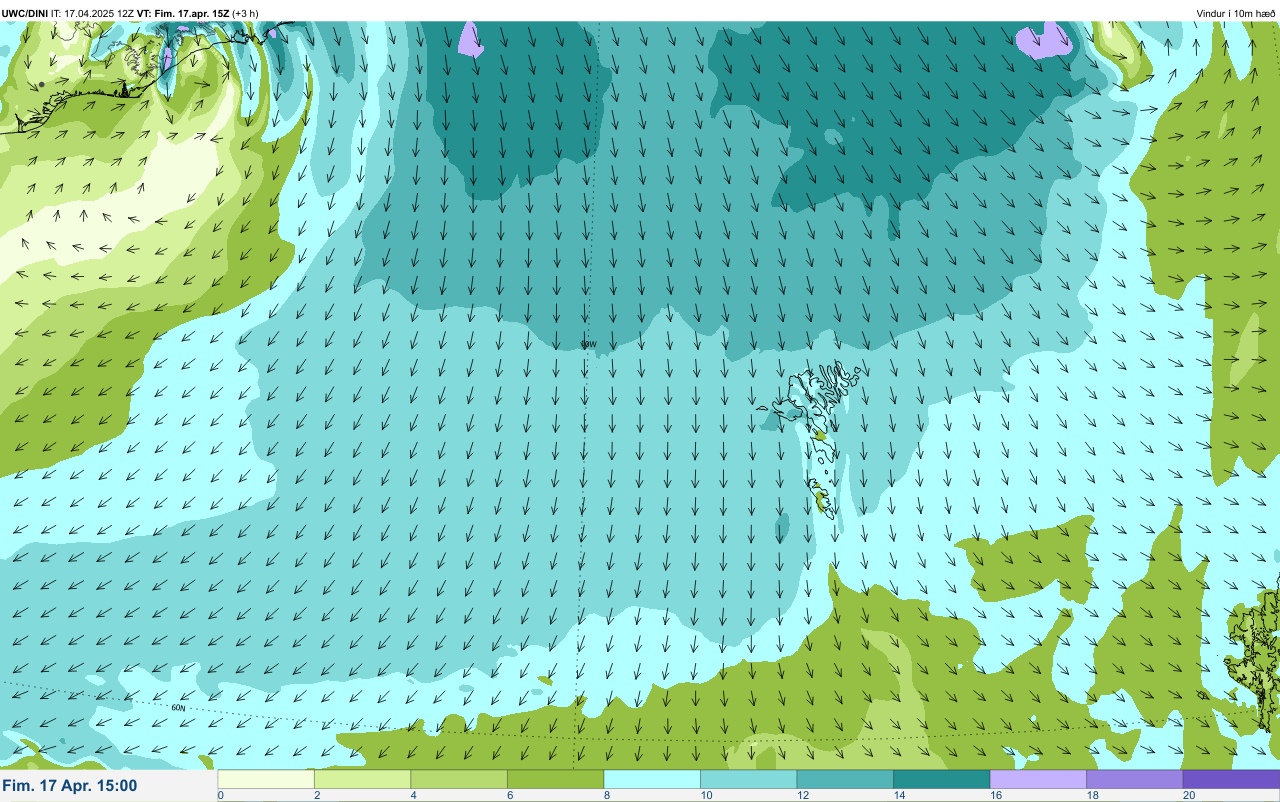
Task: Click the legend scale value 6
Action: pyautogui.click(x=508, y=796)
